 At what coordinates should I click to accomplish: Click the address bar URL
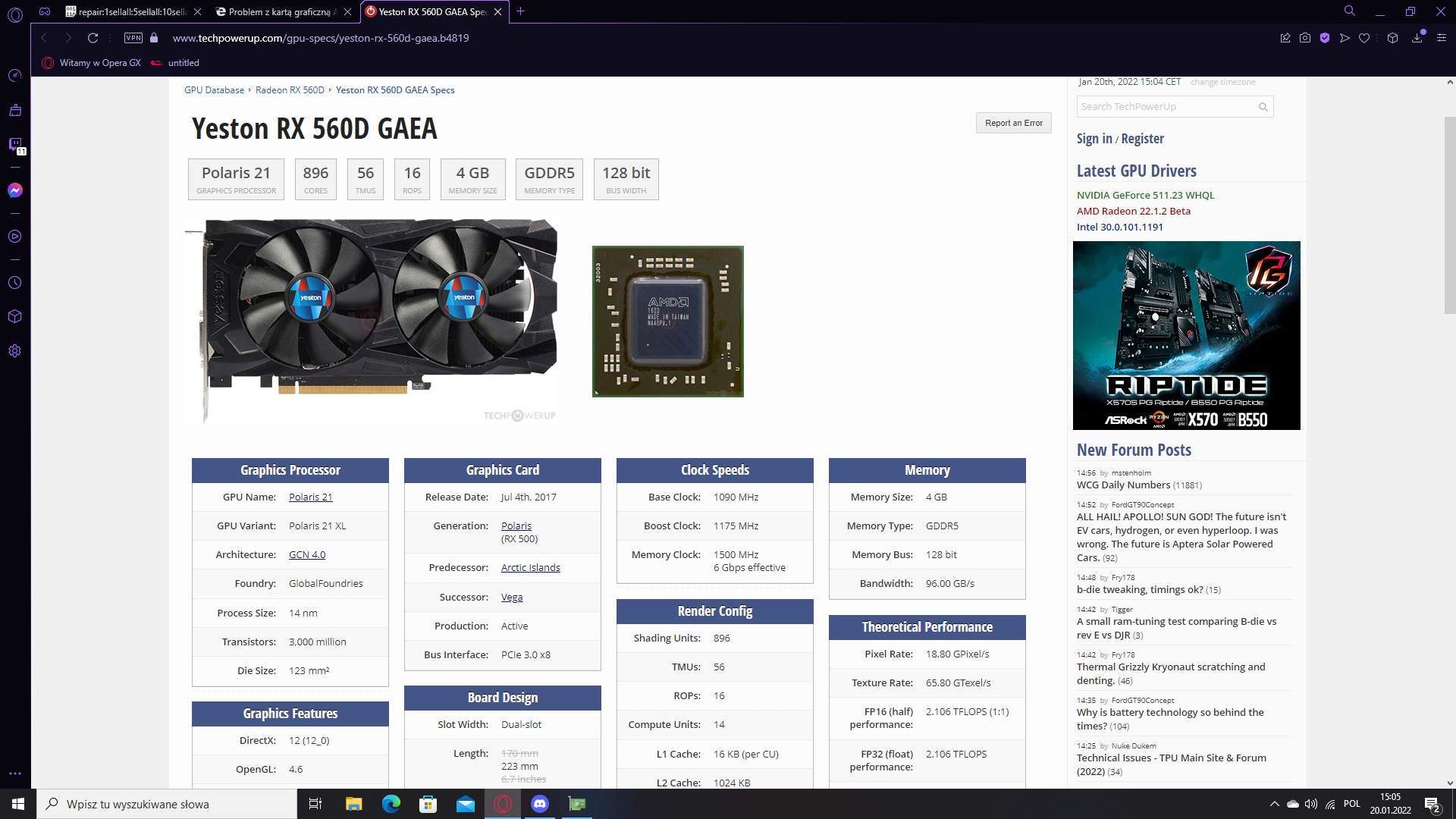[x=320, y=38]
